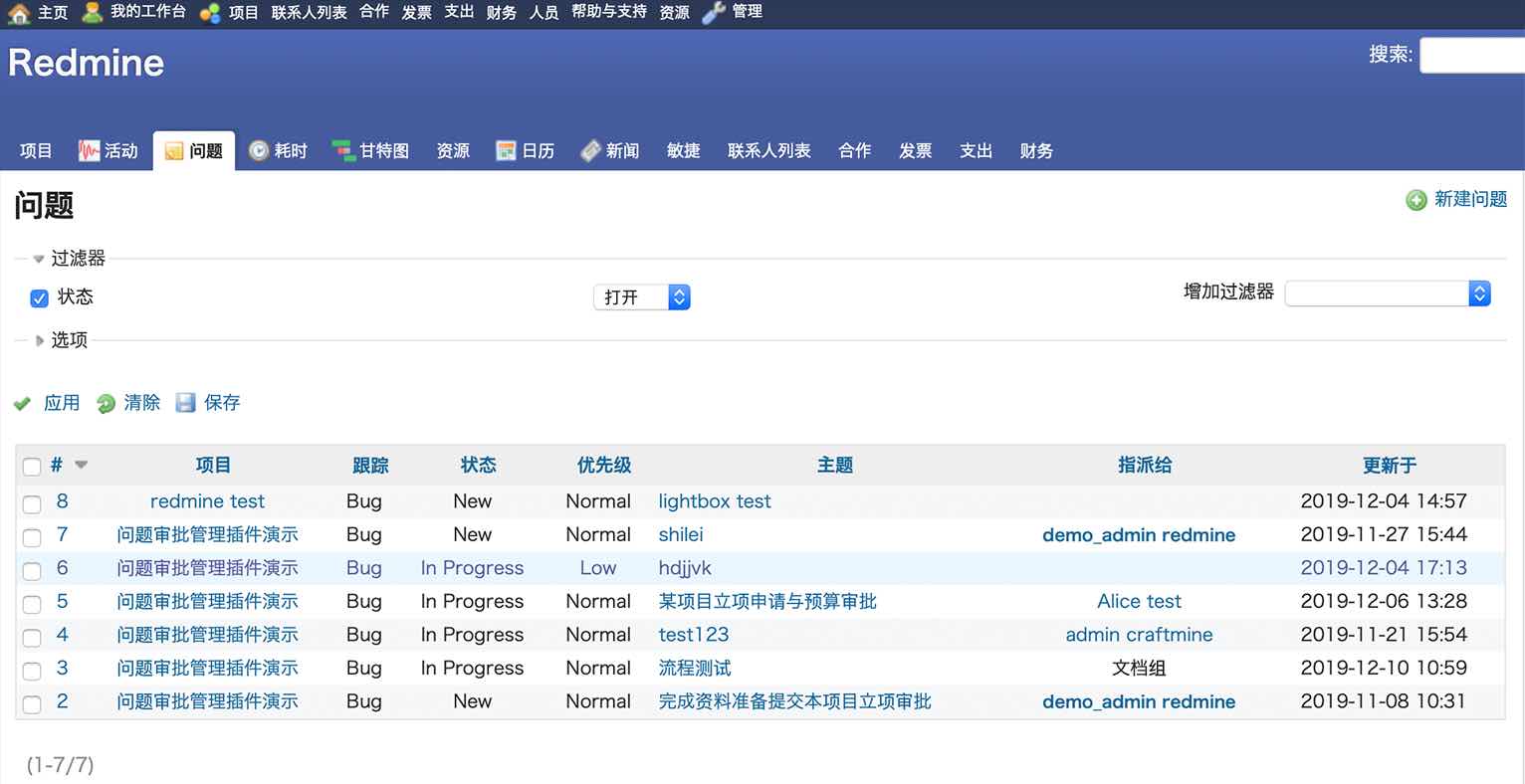
Task: Click the clock icon on 耗时 tab
Action: pos(259,151)
